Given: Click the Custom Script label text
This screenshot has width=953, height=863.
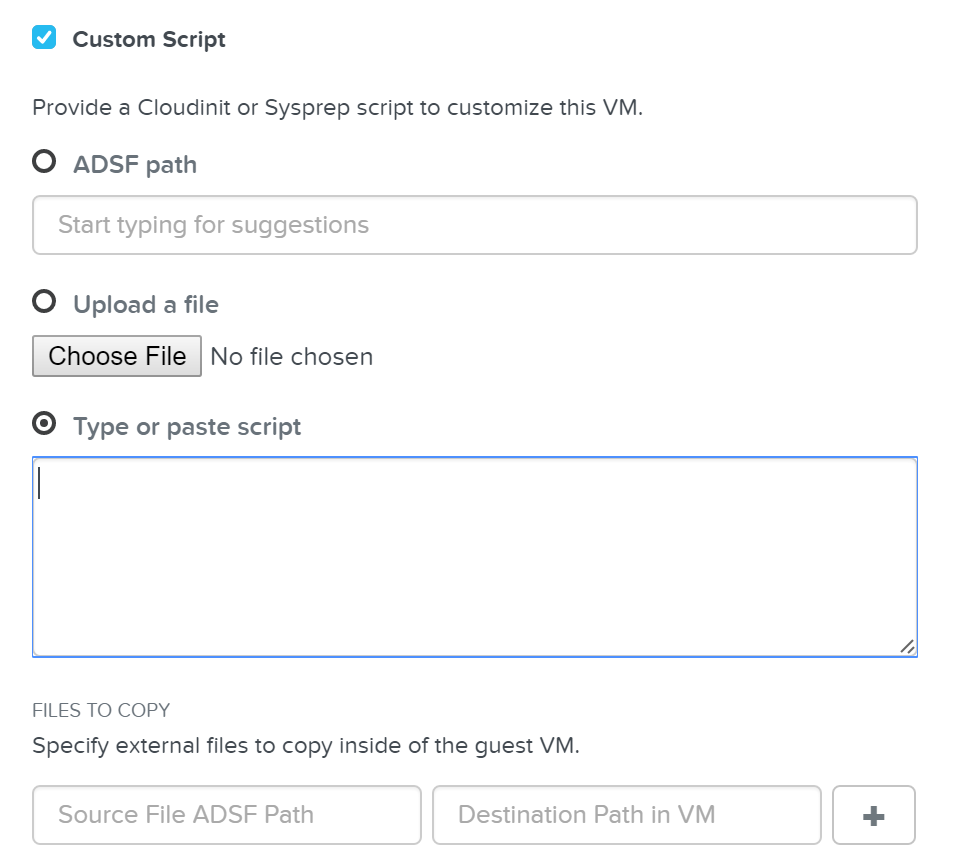Looking at the screenshot, I should 148,39.
